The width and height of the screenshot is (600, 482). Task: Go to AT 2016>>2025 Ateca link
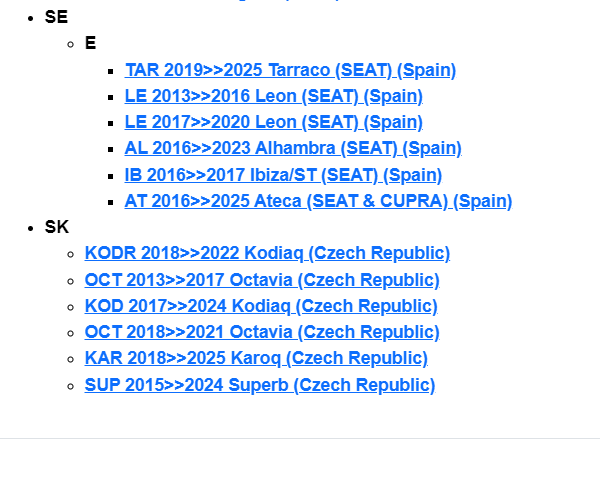tap(318, 201)
